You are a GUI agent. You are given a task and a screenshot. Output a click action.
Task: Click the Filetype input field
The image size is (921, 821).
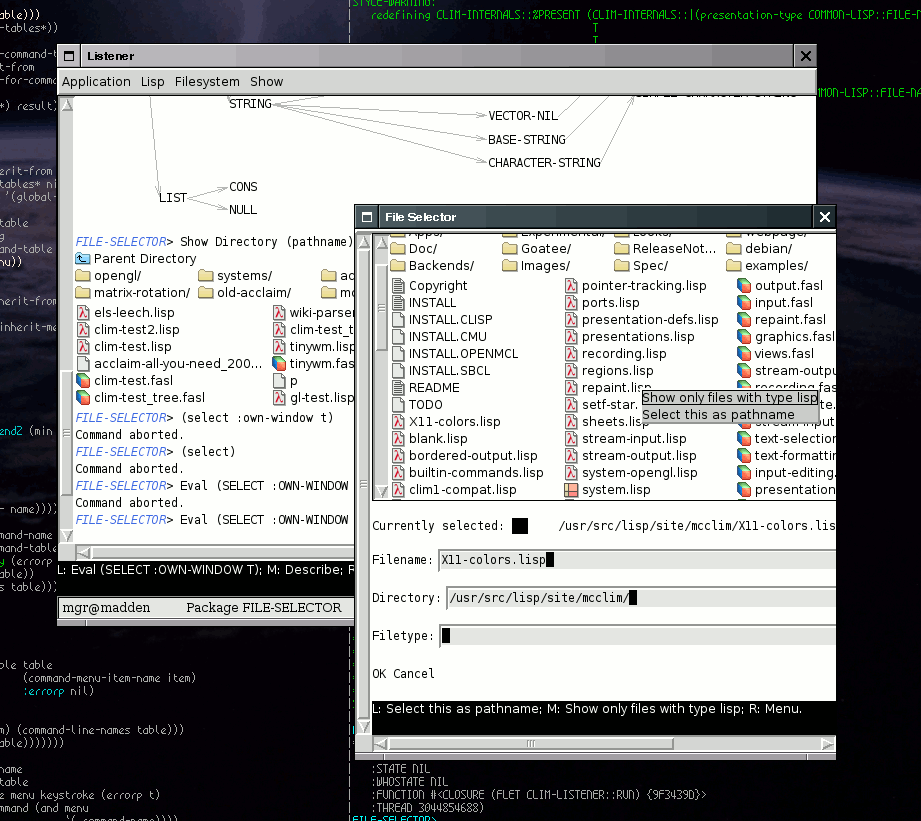tap(637, 635)
